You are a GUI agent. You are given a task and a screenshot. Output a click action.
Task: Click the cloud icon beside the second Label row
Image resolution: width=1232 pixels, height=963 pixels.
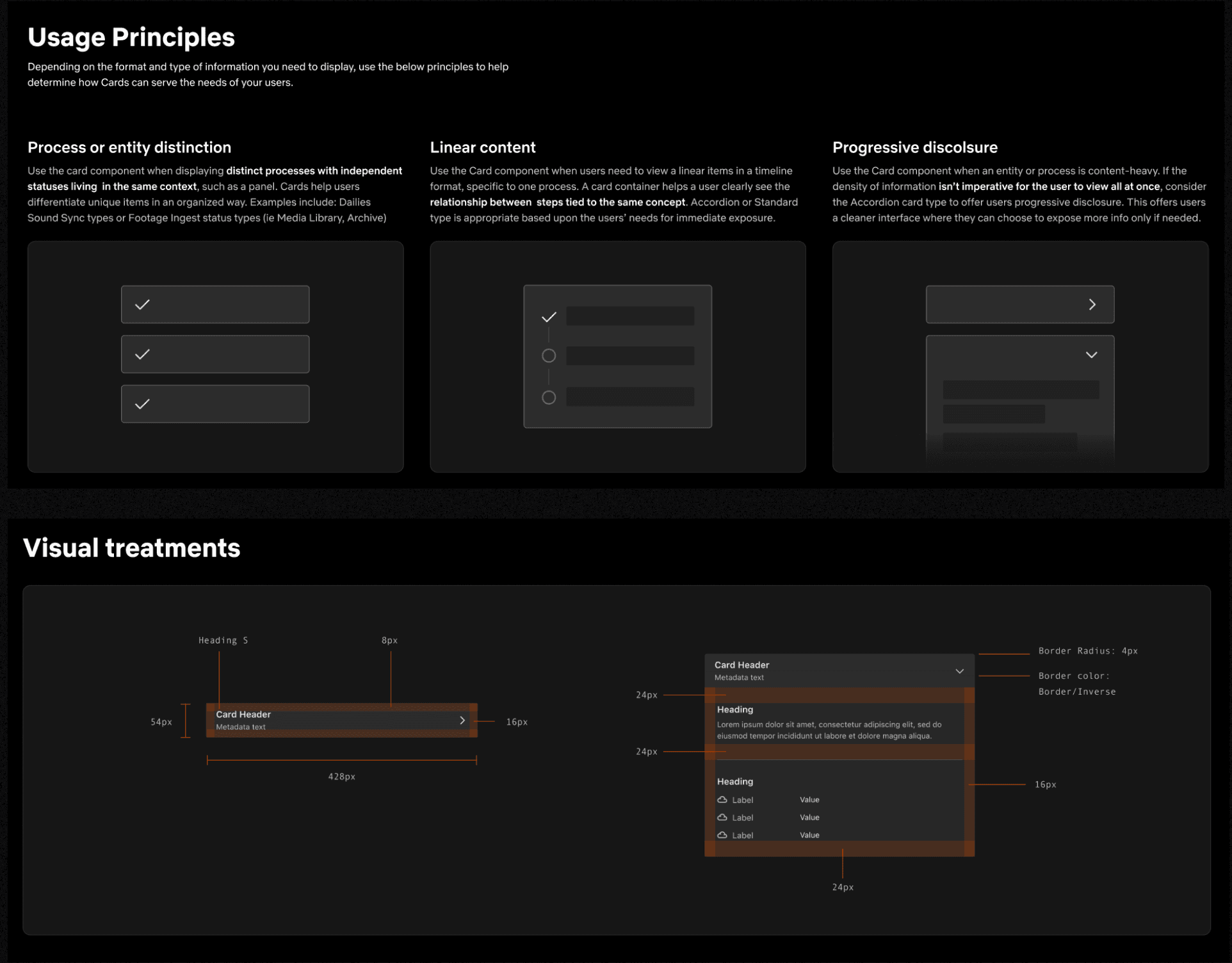click(722, 818)
